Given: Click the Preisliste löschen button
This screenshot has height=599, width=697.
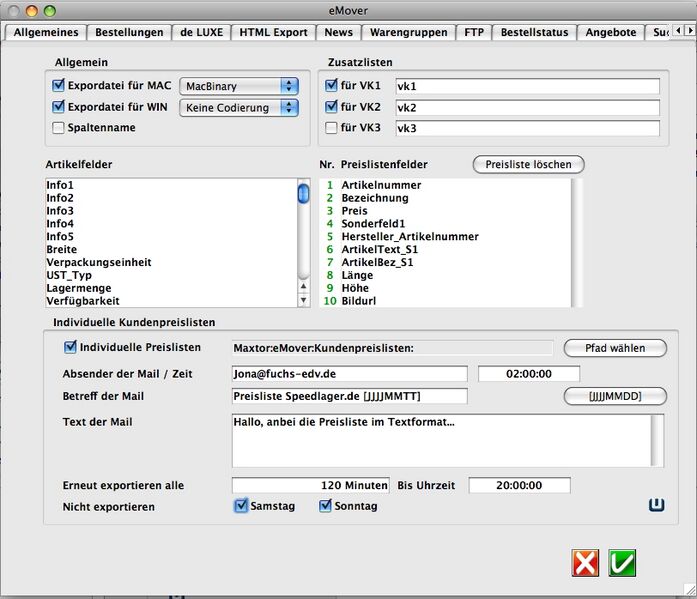Looking at the screenshot, I should [x=529, y=164].
